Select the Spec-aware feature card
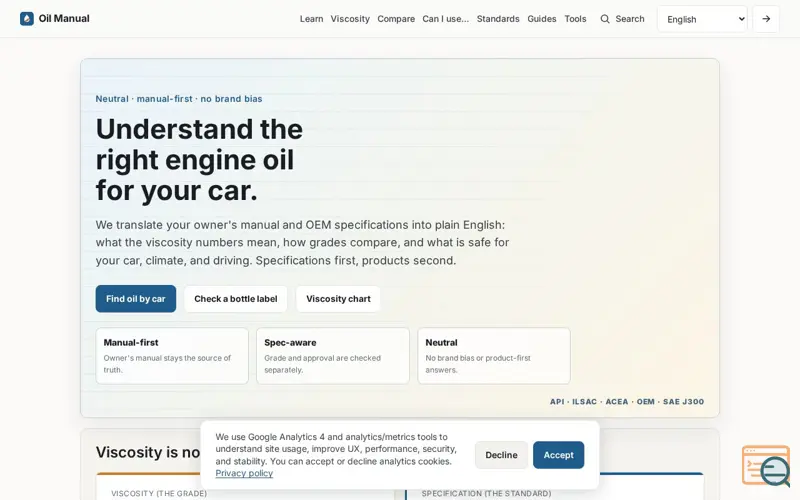The height and width of the screenshot is (500, 800). point(333,356)
